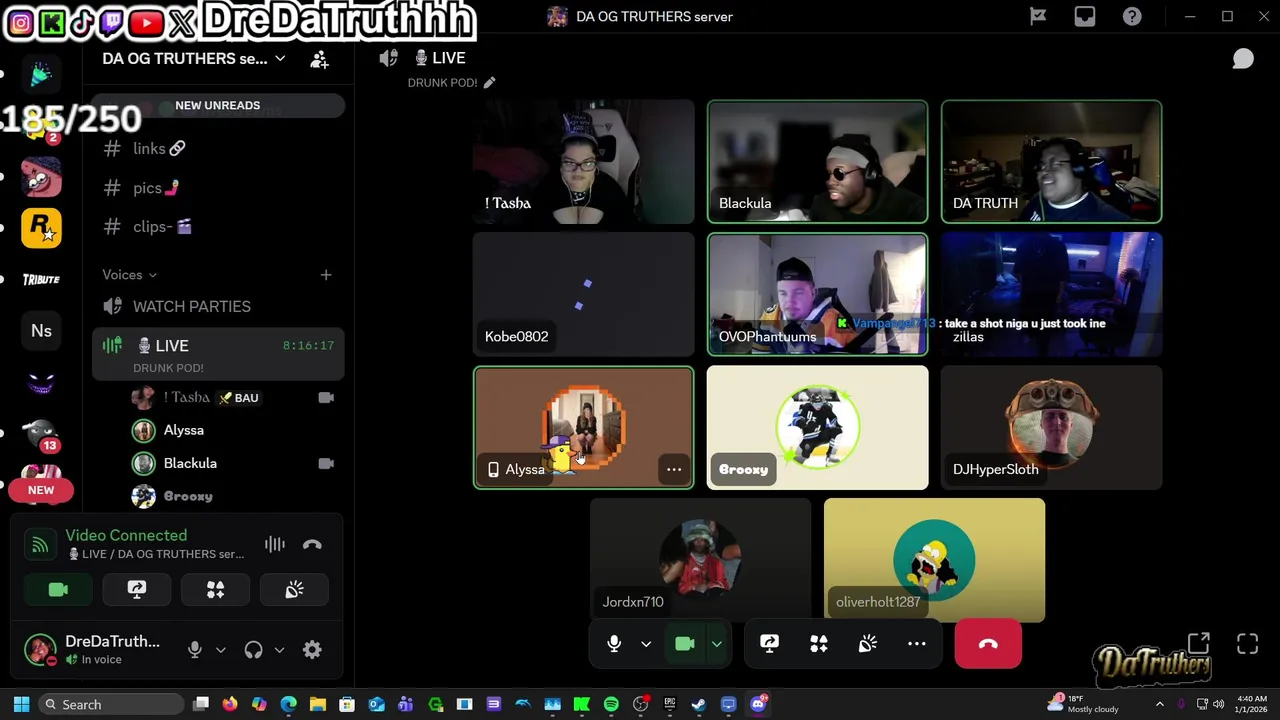Open input device arrow in user panel
The width and height of the screenshot is (1280, 720).
click(x=221, y=650)
